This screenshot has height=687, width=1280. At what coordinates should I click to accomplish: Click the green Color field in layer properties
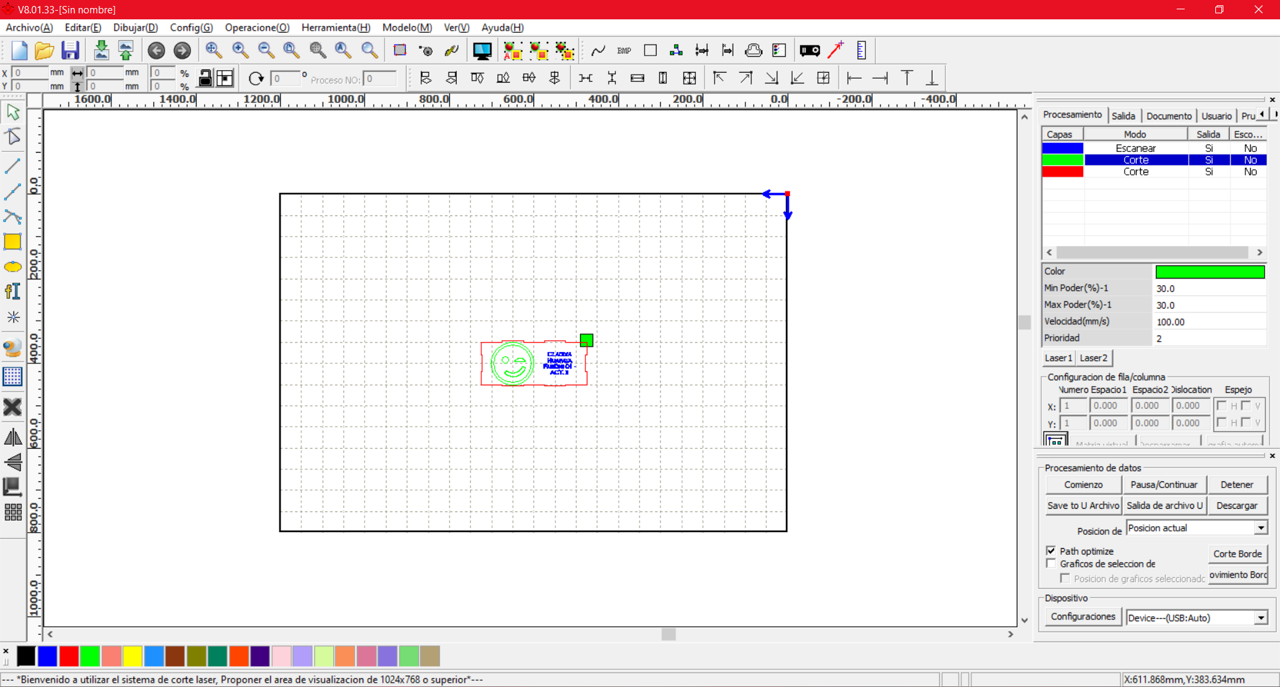[1210, 272]
